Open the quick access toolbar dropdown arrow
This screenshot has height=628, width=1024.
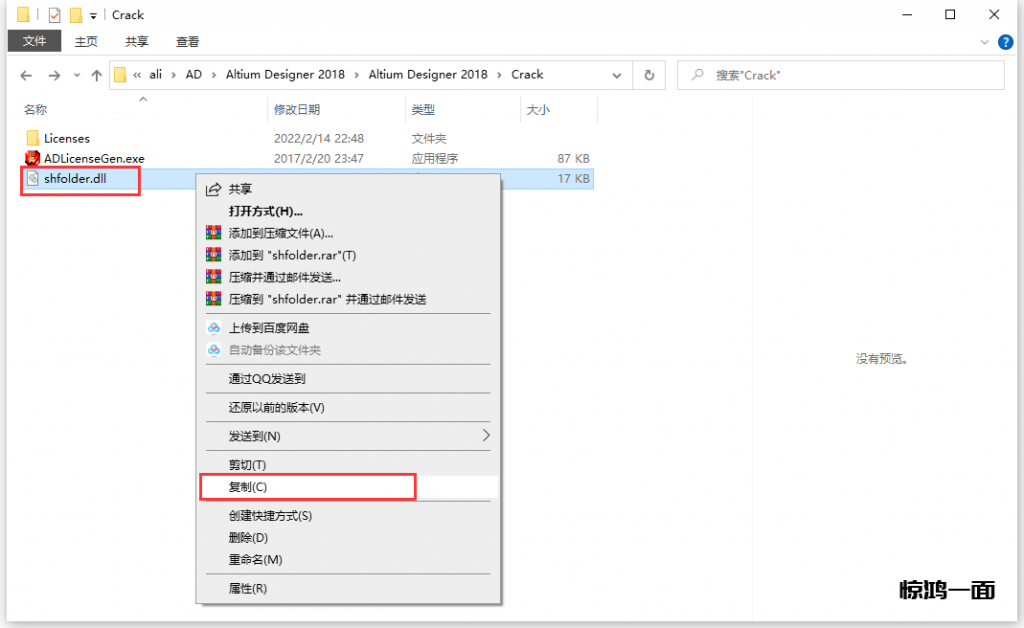(x=93, y=15)
